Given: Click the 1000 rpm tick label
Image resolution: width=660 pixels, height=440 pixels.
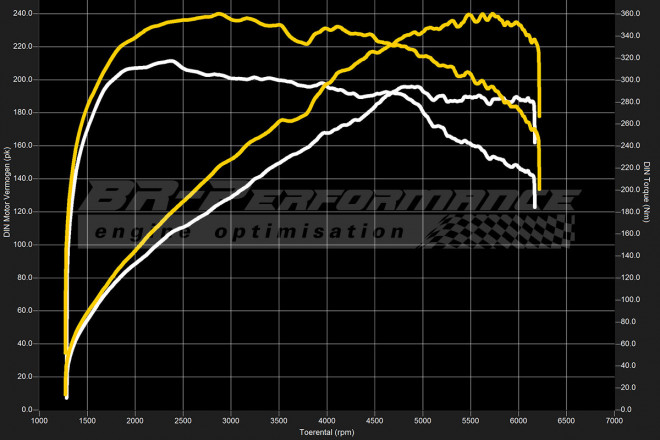Looking at the screenshot, I should click(39, 420).
